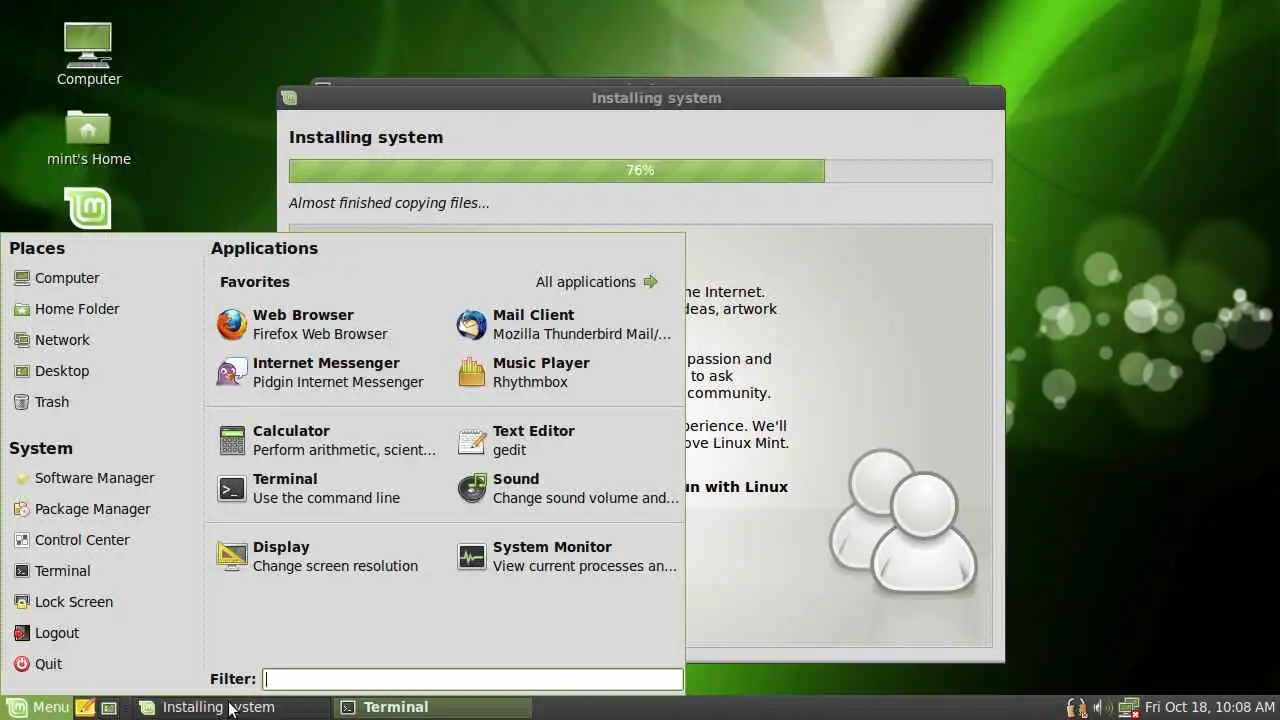
Task: Click the Menu button on panel
Action: click(38, 707)
